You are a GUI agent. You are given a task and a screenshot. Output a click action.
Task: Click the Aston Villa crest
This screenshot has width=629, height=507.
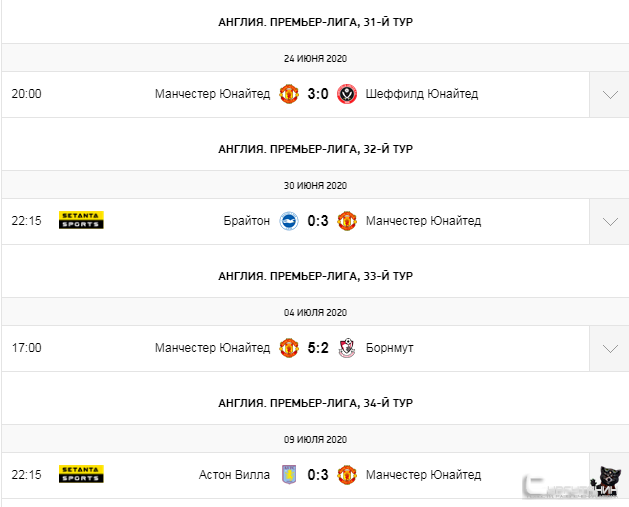(289, 475)
